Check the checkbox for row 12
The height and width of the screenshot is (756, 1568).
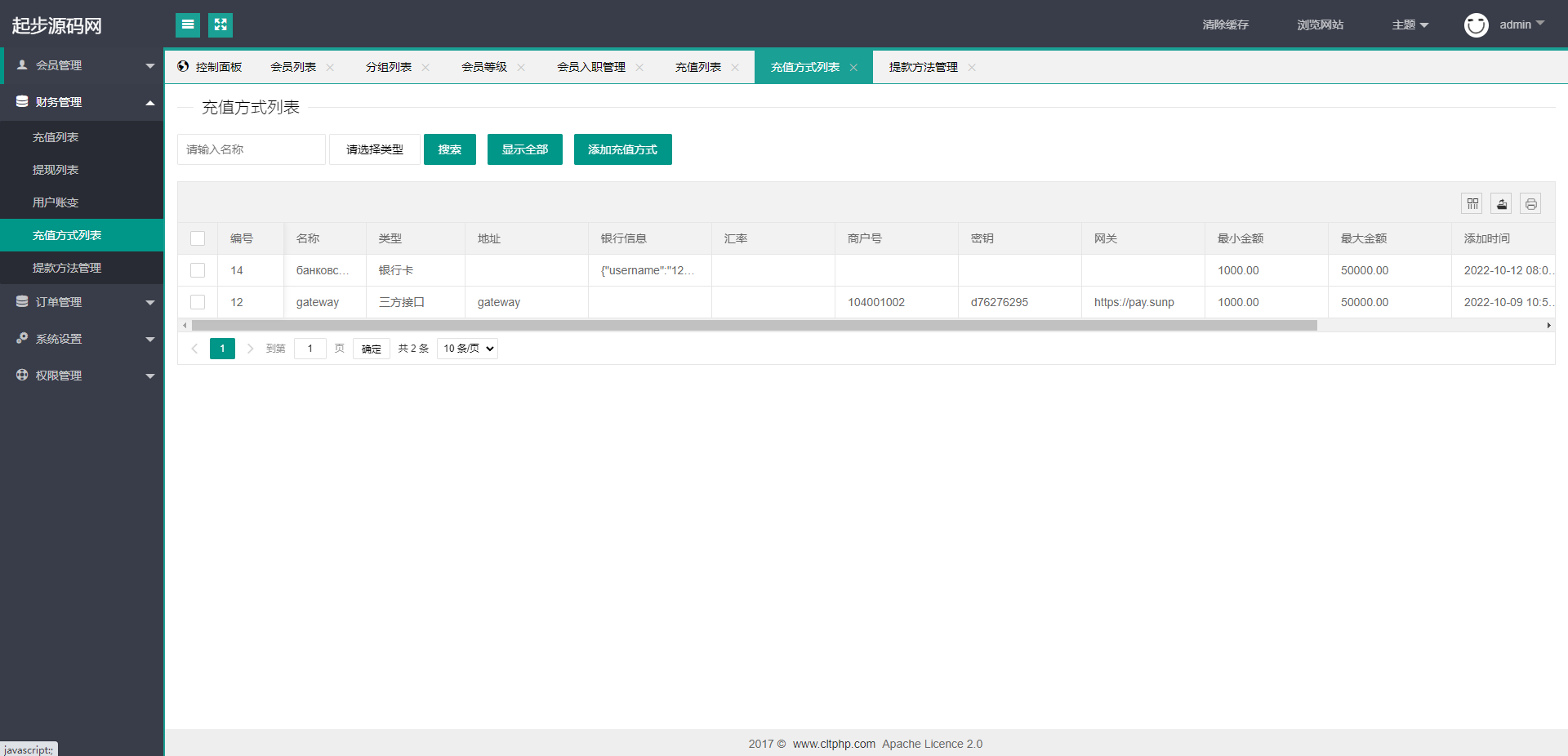(x=198, y=302)
